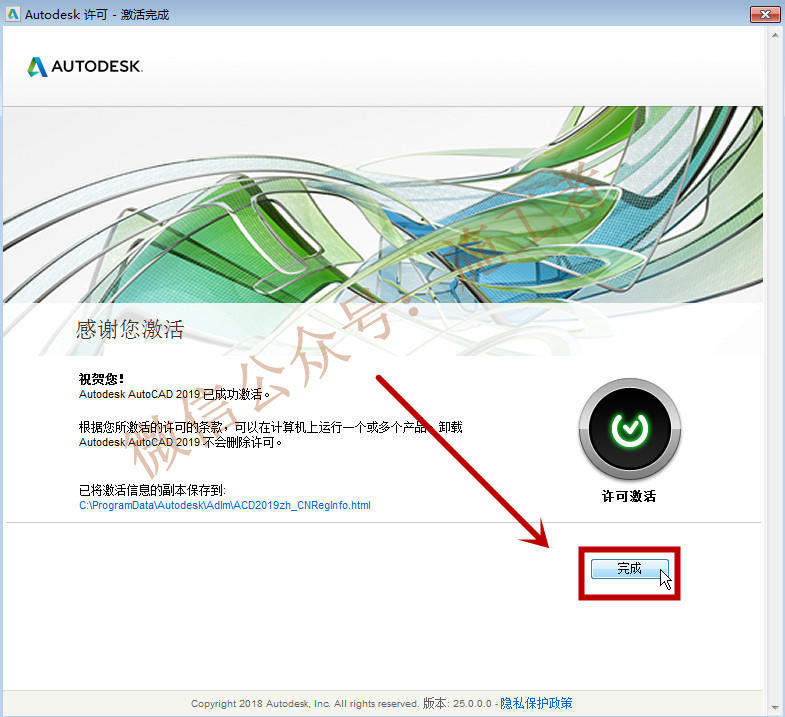Close the Autodesk license window

click(765, 14)
